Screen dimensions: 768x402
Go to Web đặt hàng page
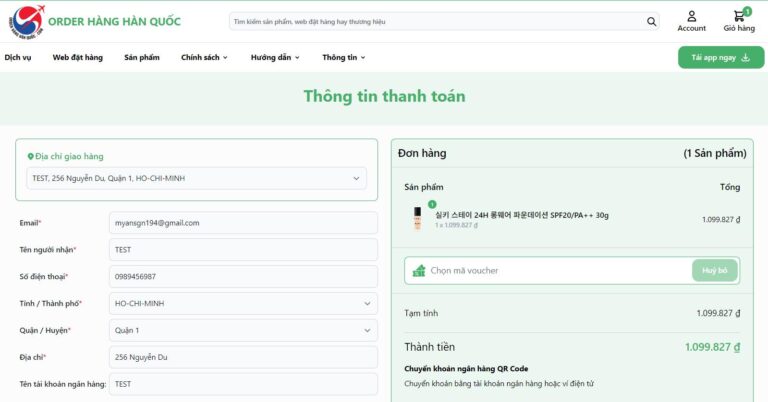click(x=78, y=57)
